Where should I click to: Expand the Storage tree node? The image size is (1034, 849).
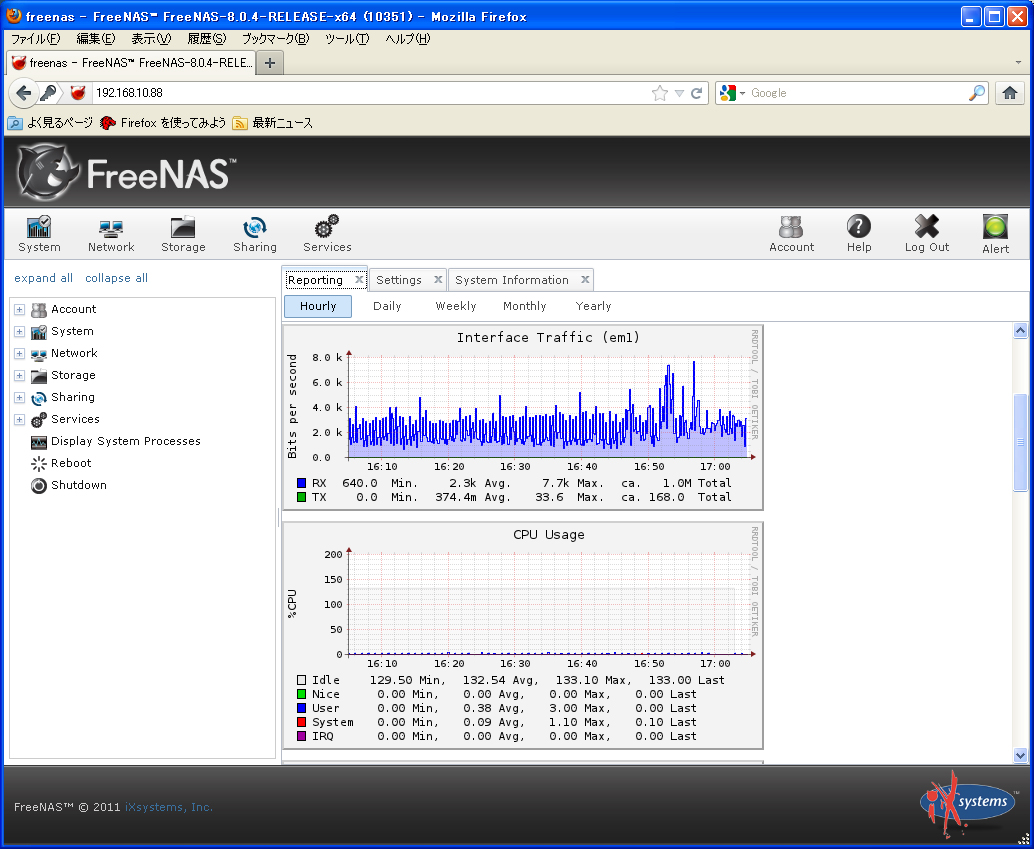point(19,375)
